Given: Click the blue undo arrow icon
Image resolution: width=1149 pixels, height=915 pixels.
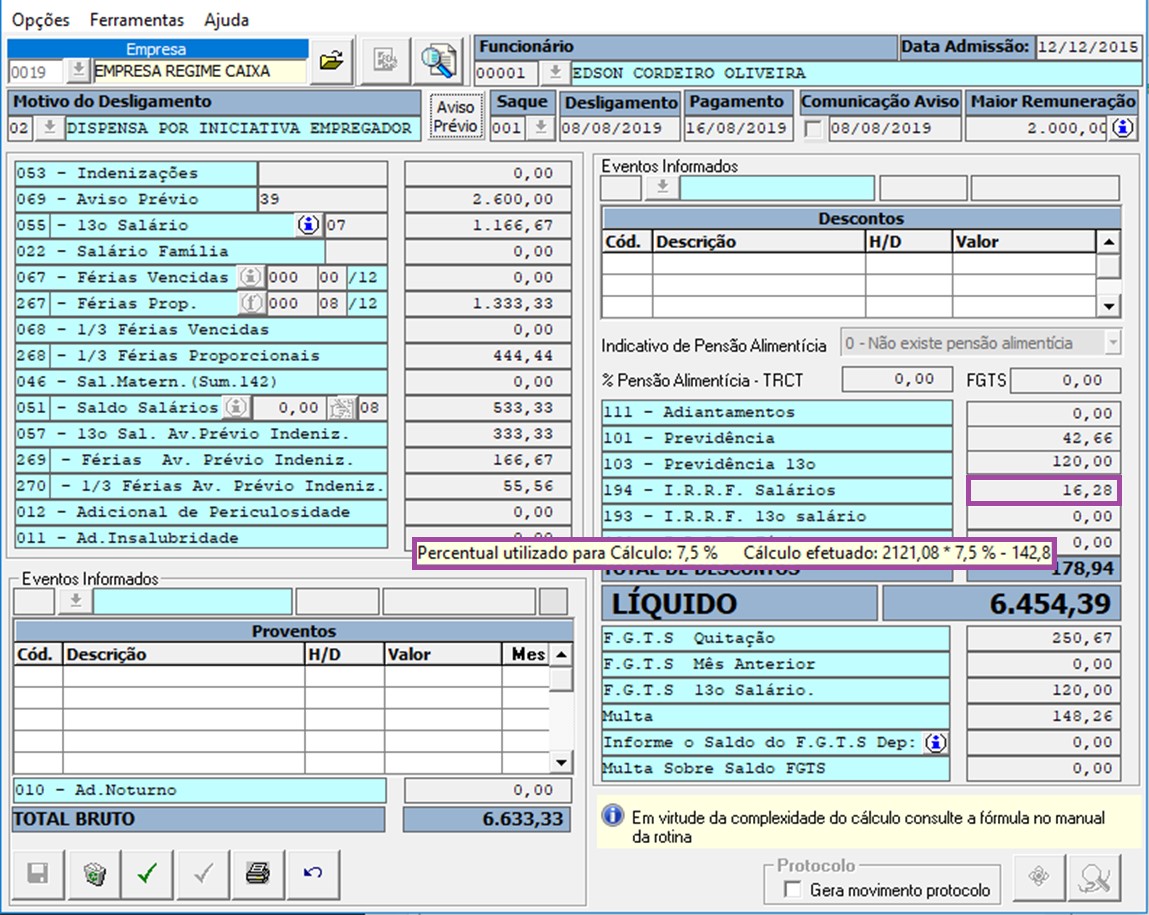Looking at the screenshot, I should (x=312, y=874).
